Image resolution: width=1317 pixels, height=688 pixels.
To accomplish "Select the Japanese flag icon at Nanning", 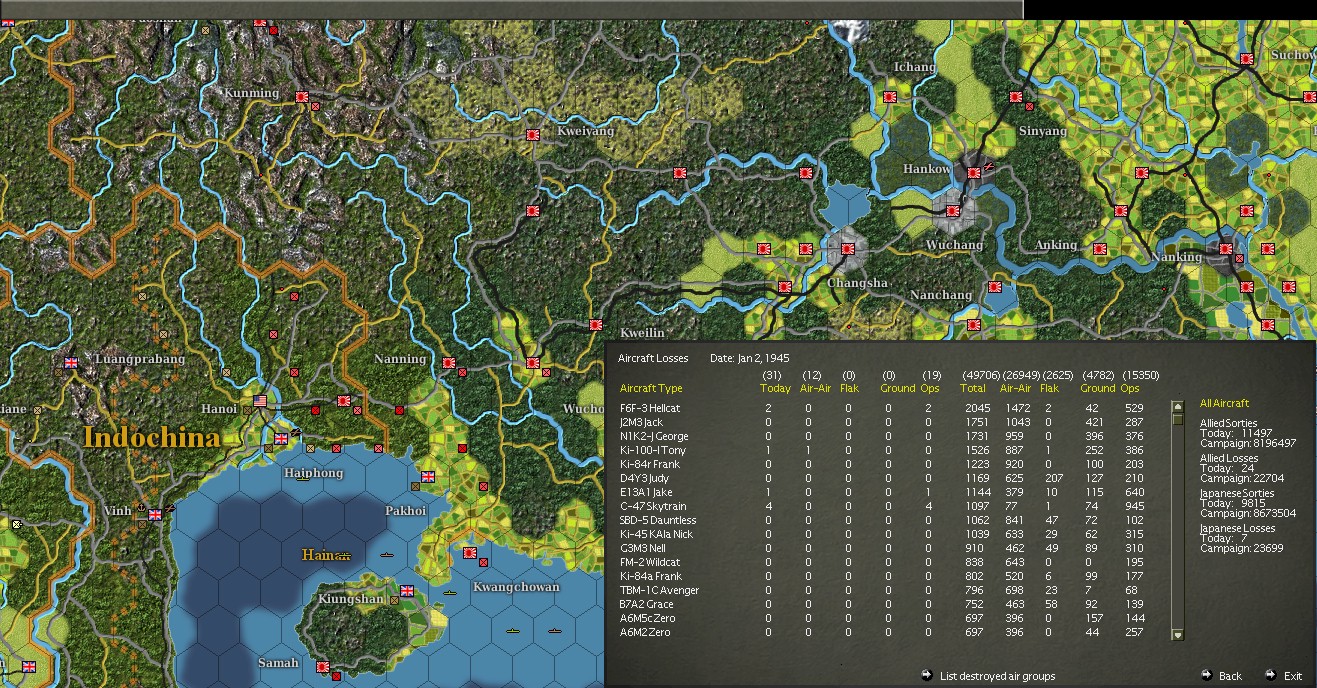I will pos(449,363).
